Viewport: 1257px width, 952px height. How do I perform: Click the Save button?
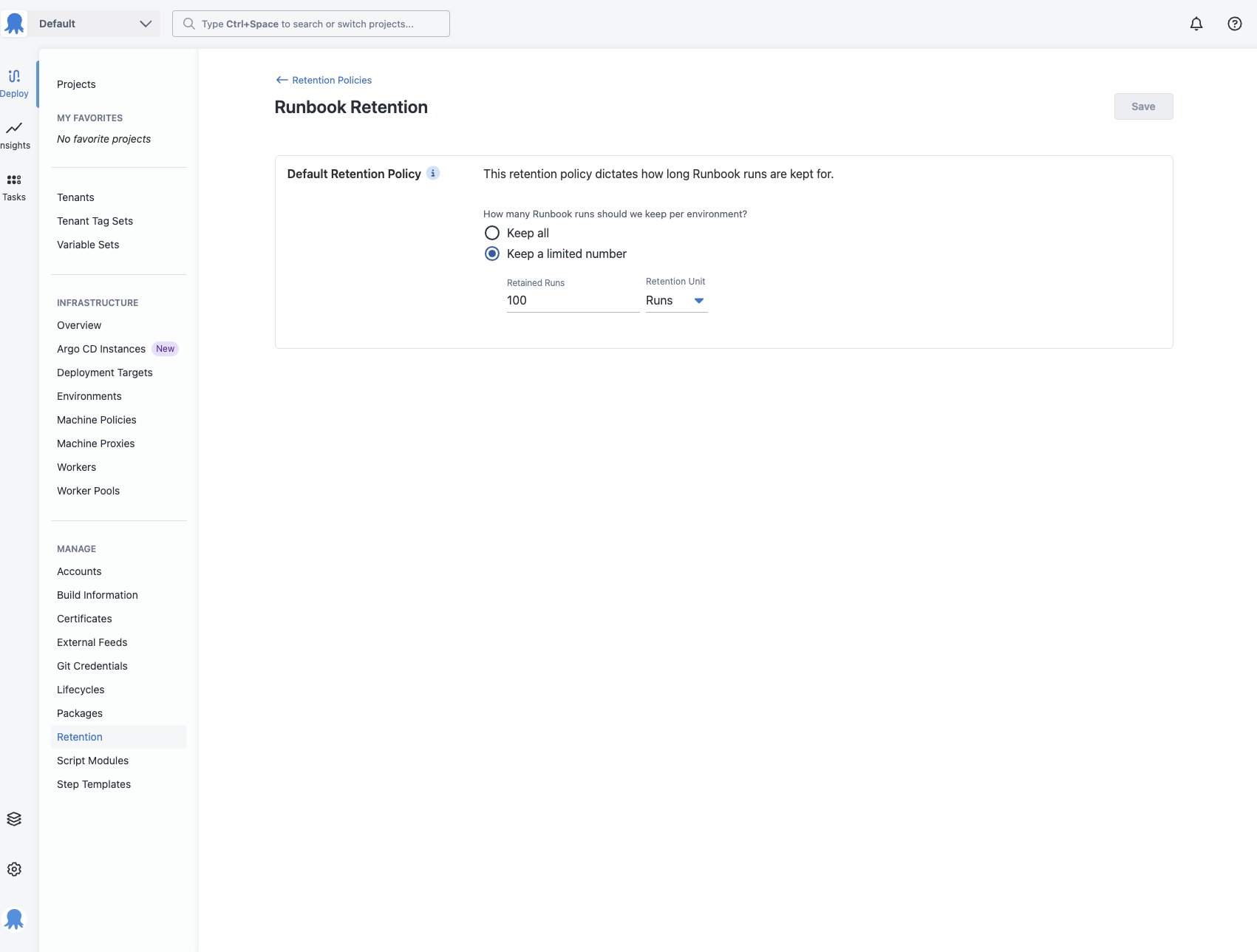pos(1143,106)
